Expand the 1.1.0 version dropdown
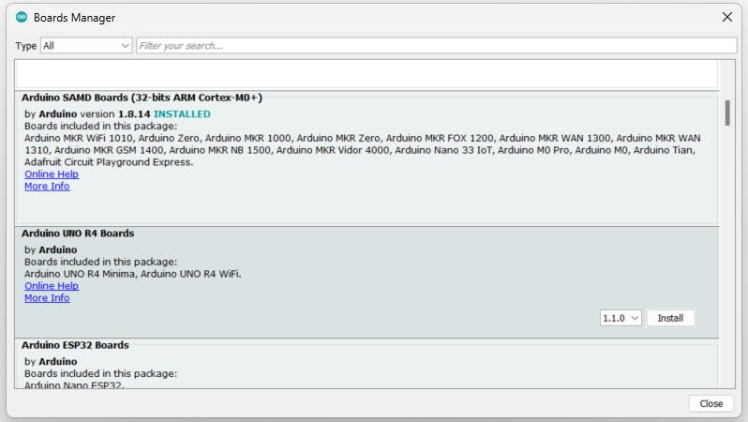Screen dimensions: 748x422 621,318
